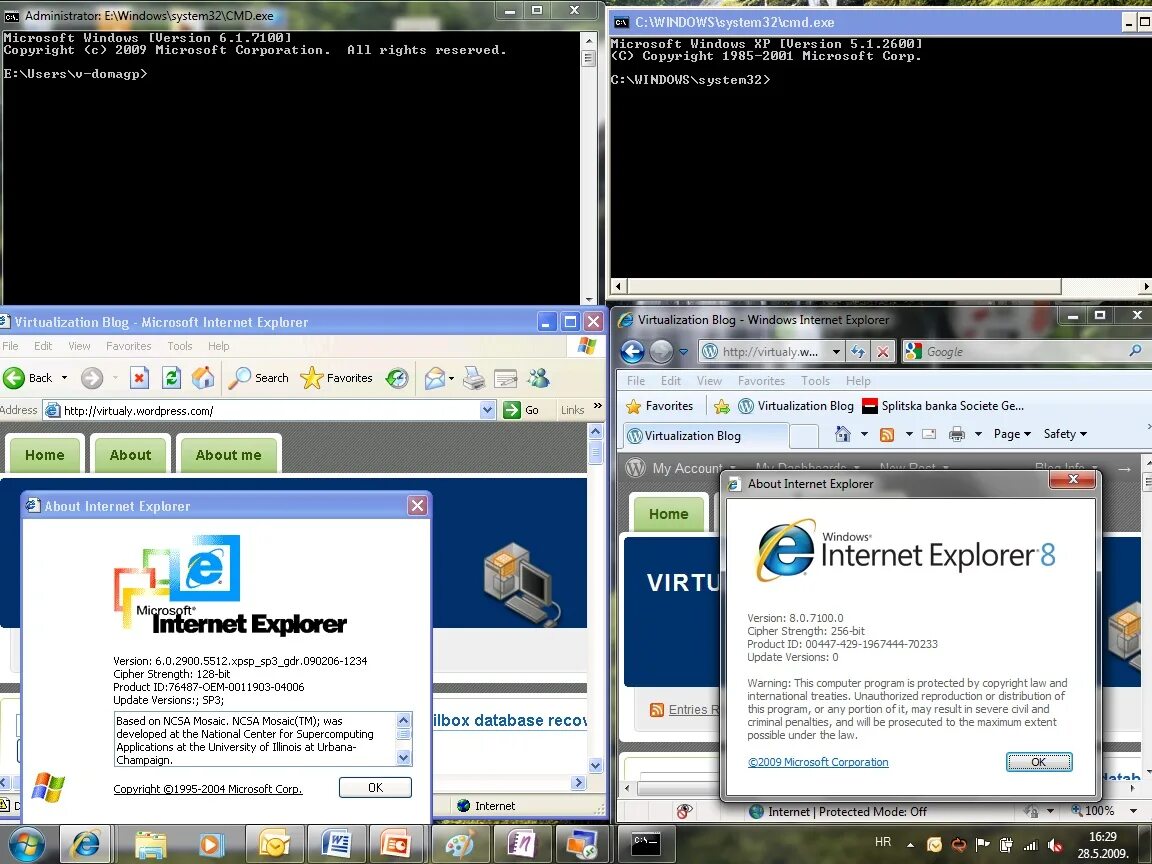Open Help menu in IE6 window
Screen dimensions: 1152x864
pos(218,346)
